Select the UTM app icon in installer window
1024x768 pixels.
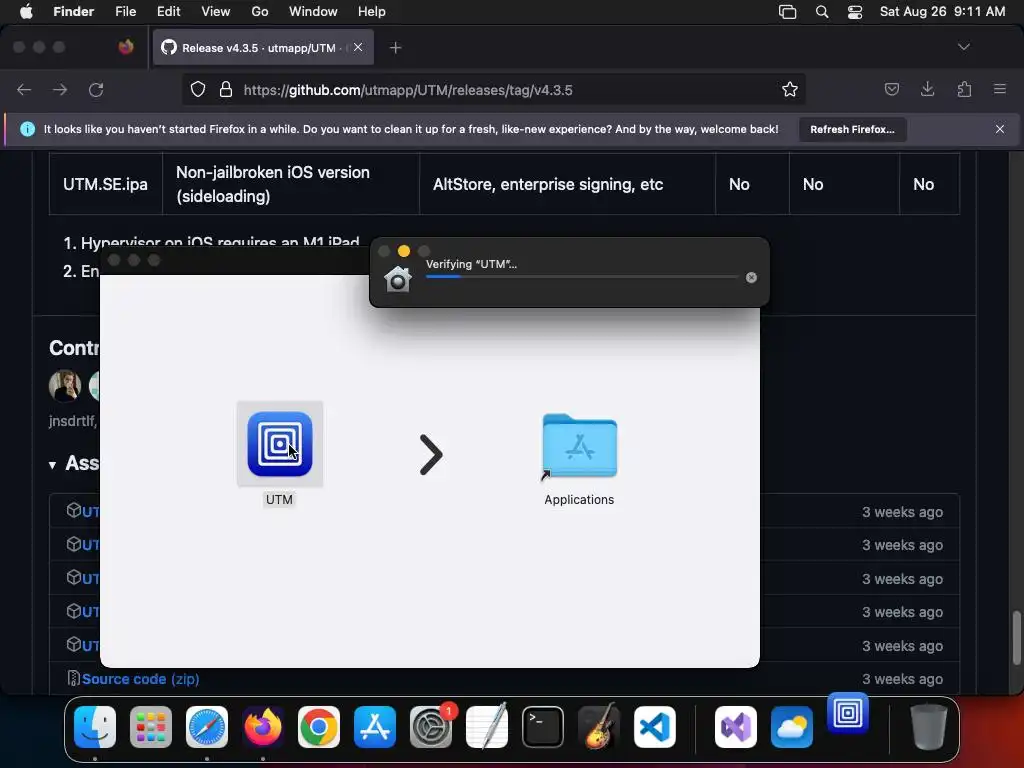coord(280,444)
